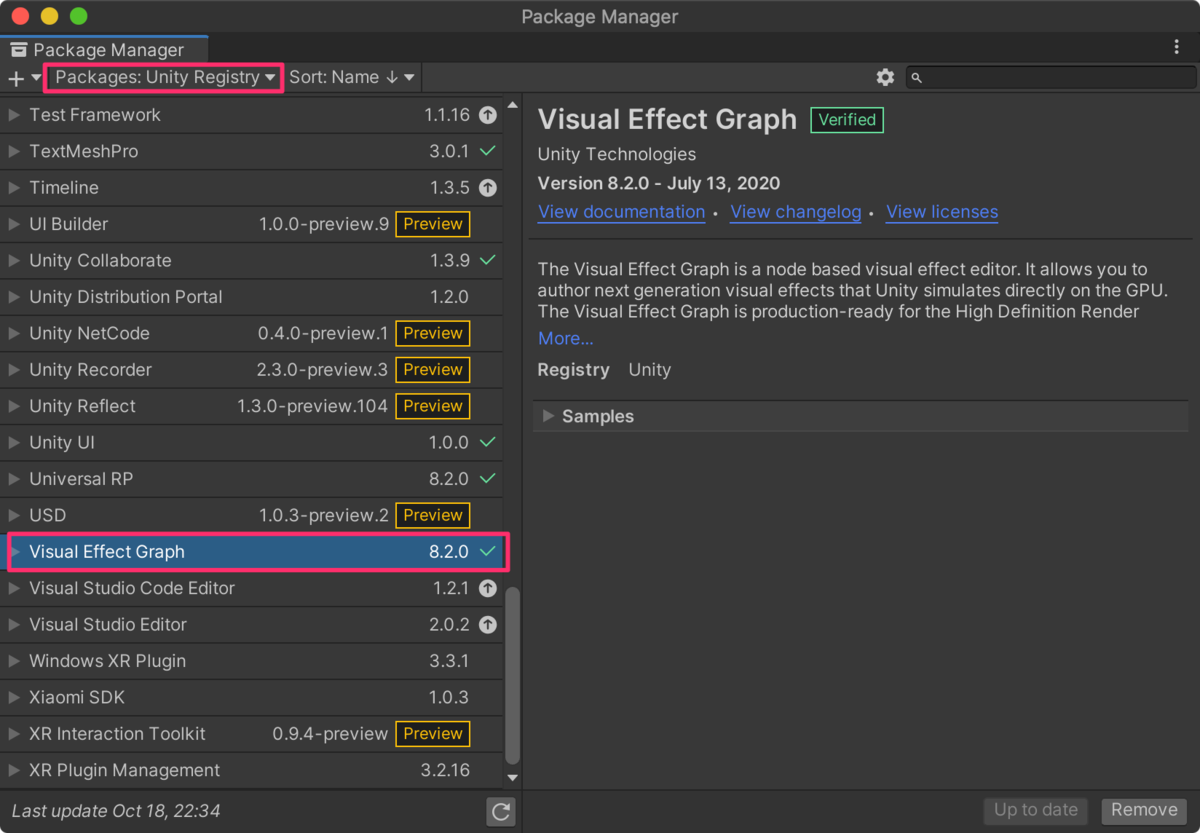
Task: Open the three-dot window options menu
Action: (1177, 47)
